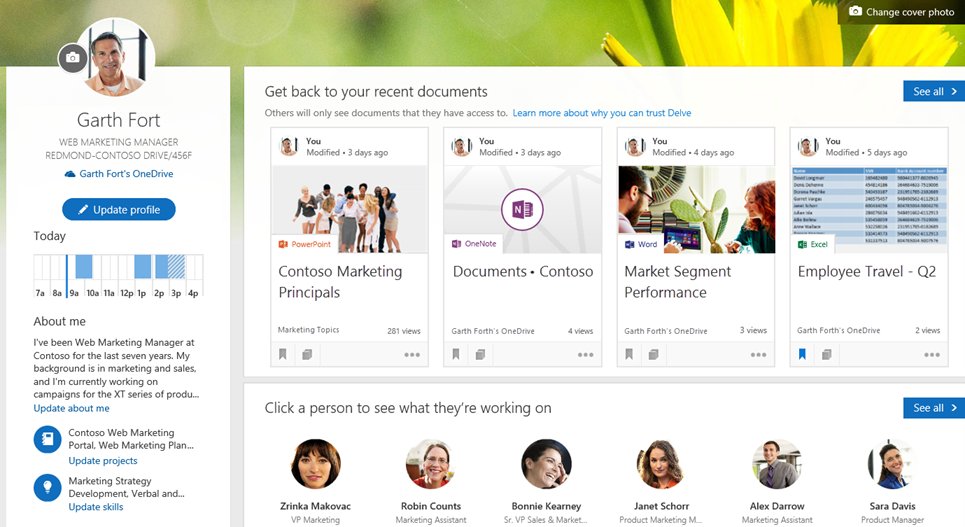Click the add-to-board icon on Employee Travel Q2
The width and height of the screenshot is (965, 527).
pyautogui.click(x=827, y=354)
